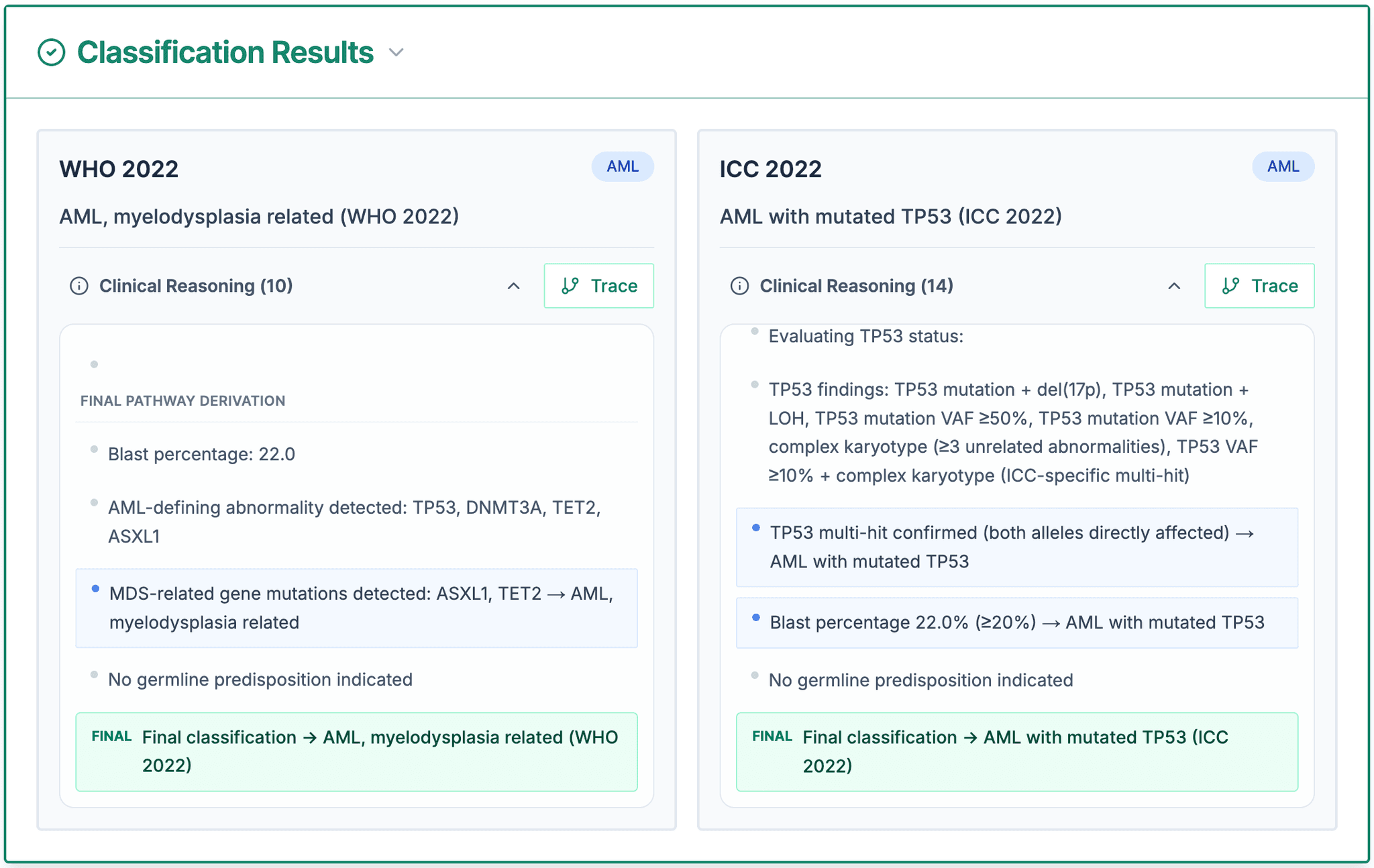
Task: Collapse the Clinical Reasoning (10) panel
Action: [x=514, y=286]
